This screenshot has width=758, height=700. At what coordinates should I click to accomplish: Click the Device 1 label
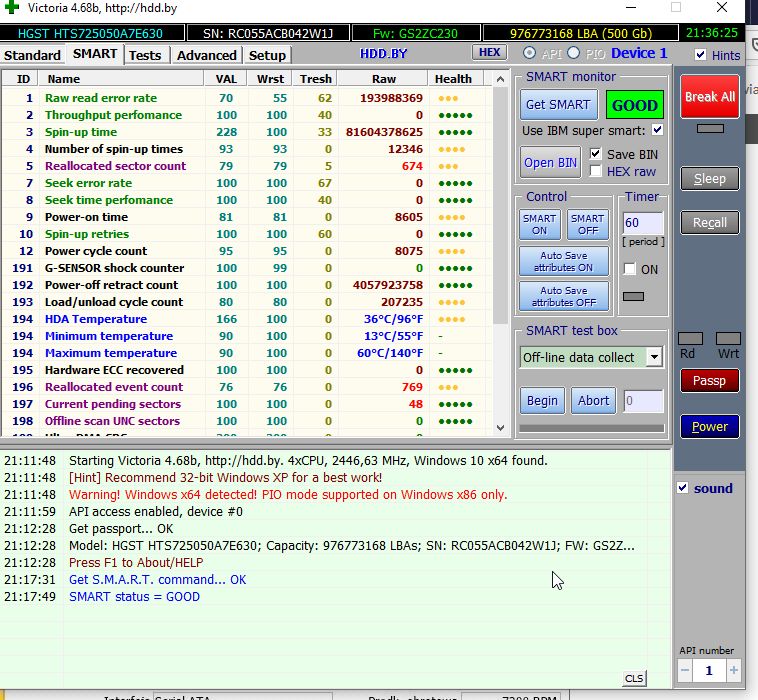[x=639, y=53]
